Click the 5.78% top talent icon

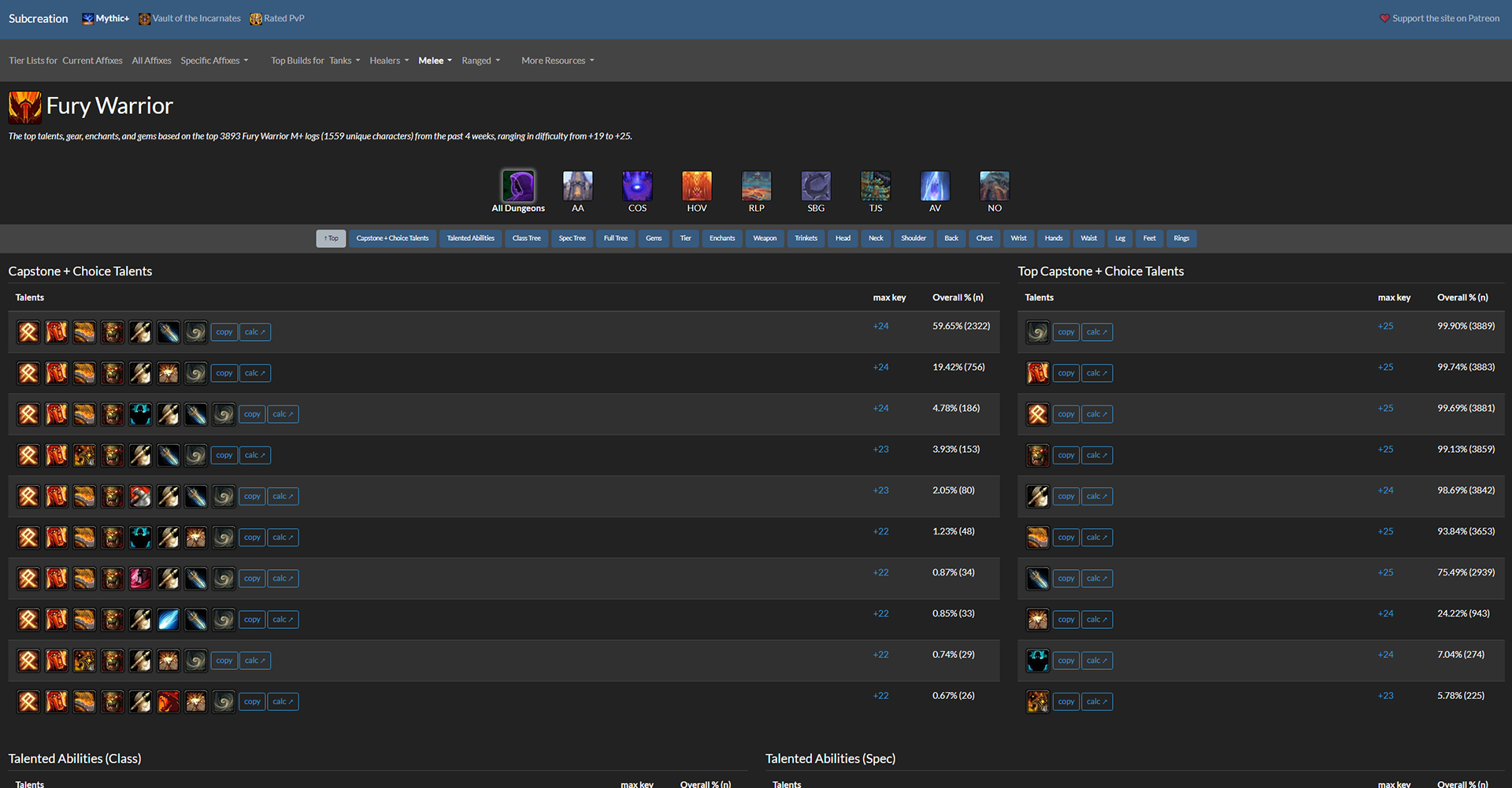(x=1038, y=701)
